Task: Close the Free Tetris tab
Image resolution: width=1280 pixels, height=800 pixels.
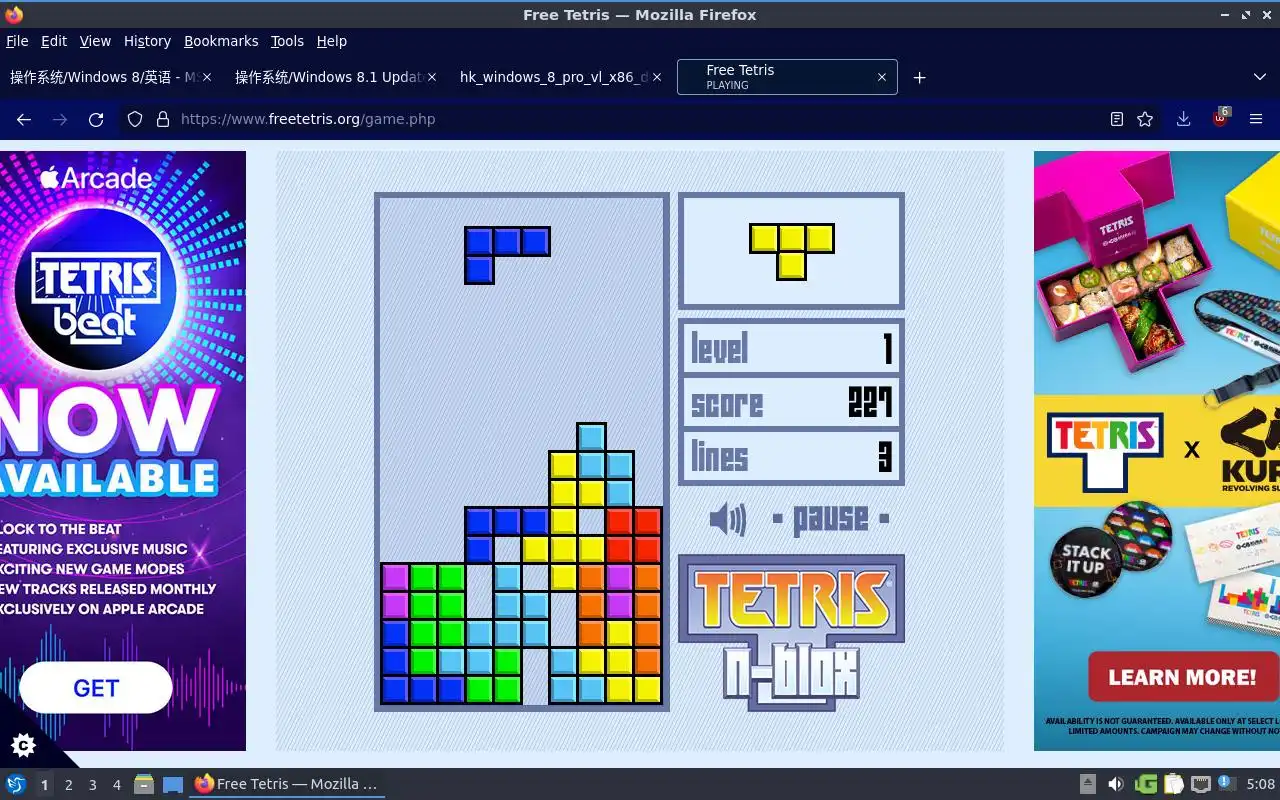Action: tap(881, 77)
